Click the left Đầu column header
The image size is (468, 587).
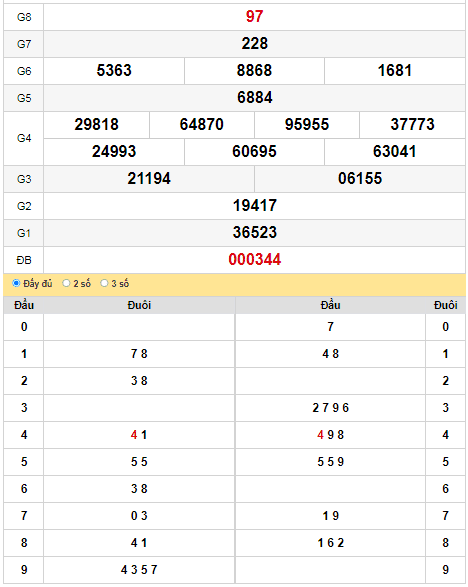point(24,305)
